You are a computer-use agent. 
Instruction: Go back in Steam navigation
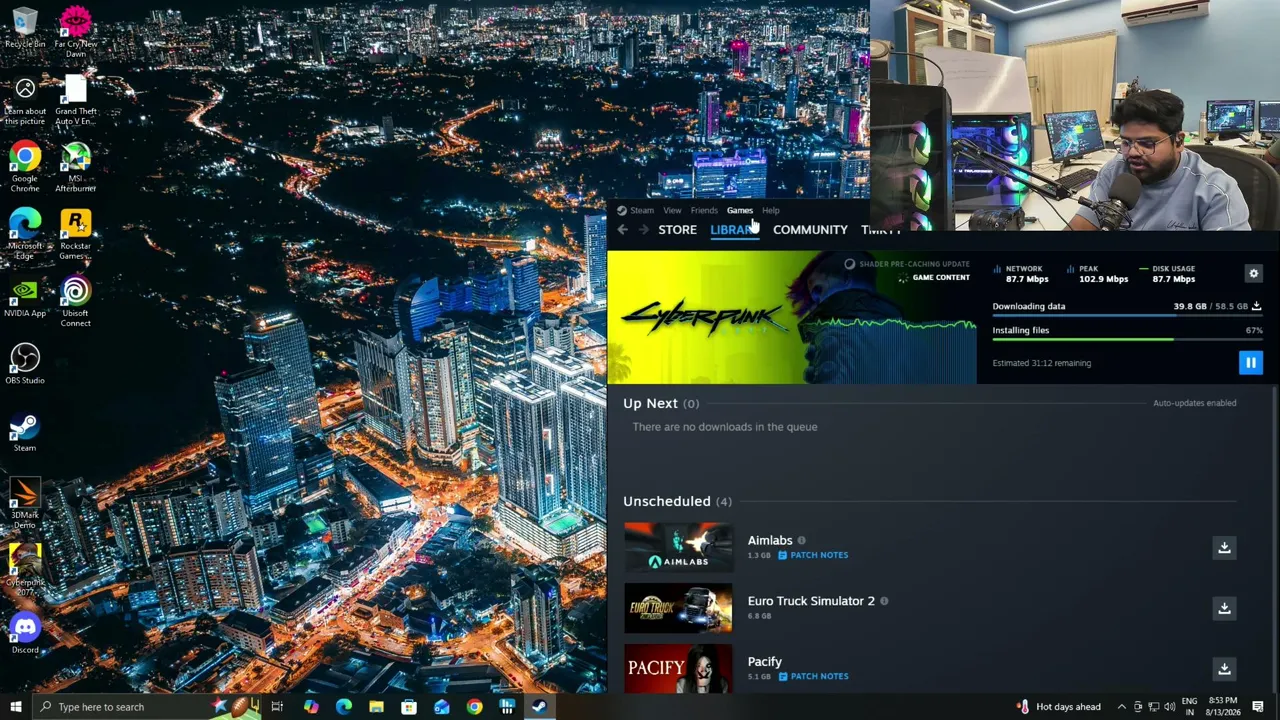[622, 230]
